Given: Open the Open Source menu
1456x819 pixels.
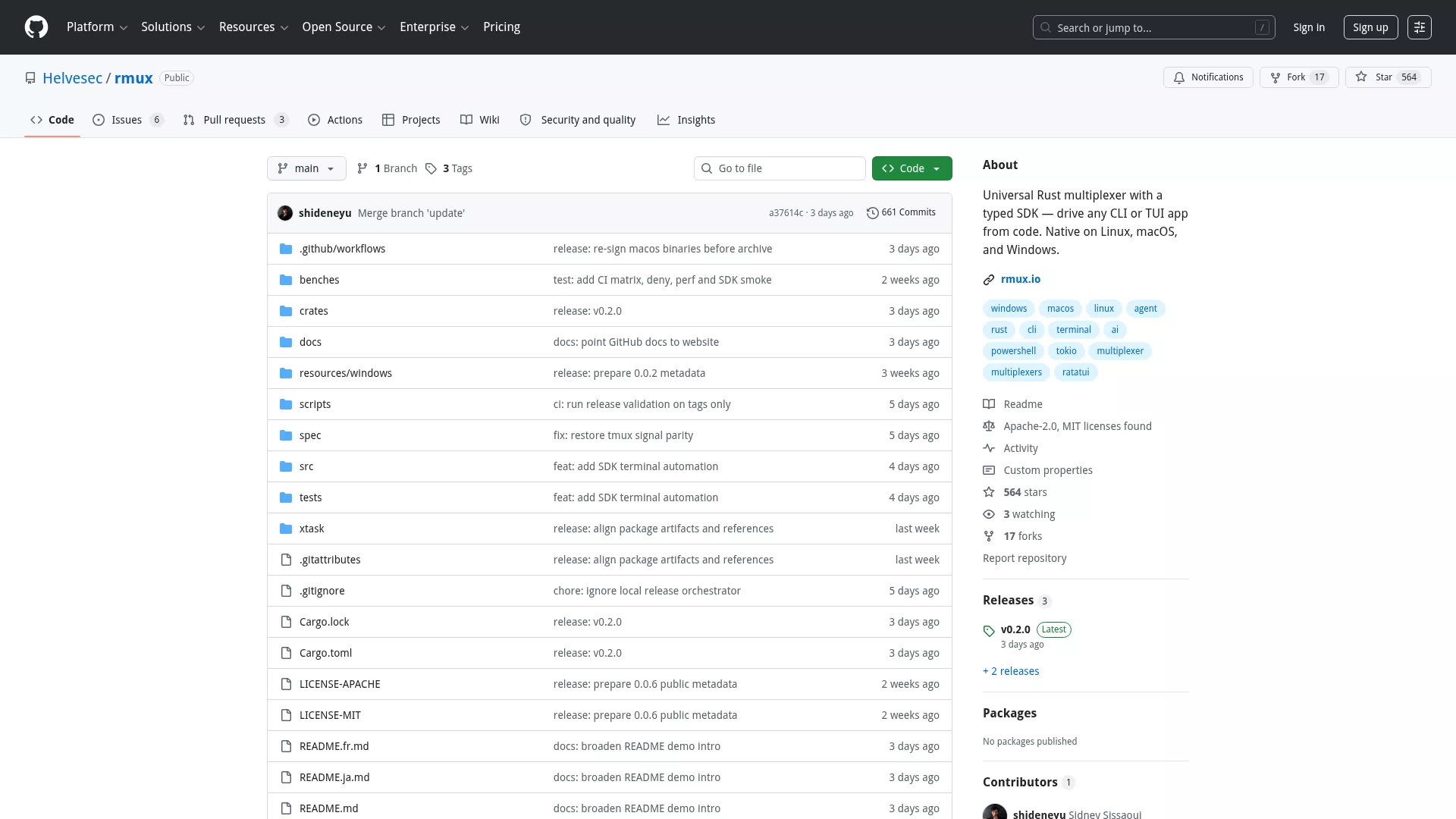Looking at the screenshot, I should (344, 27).
